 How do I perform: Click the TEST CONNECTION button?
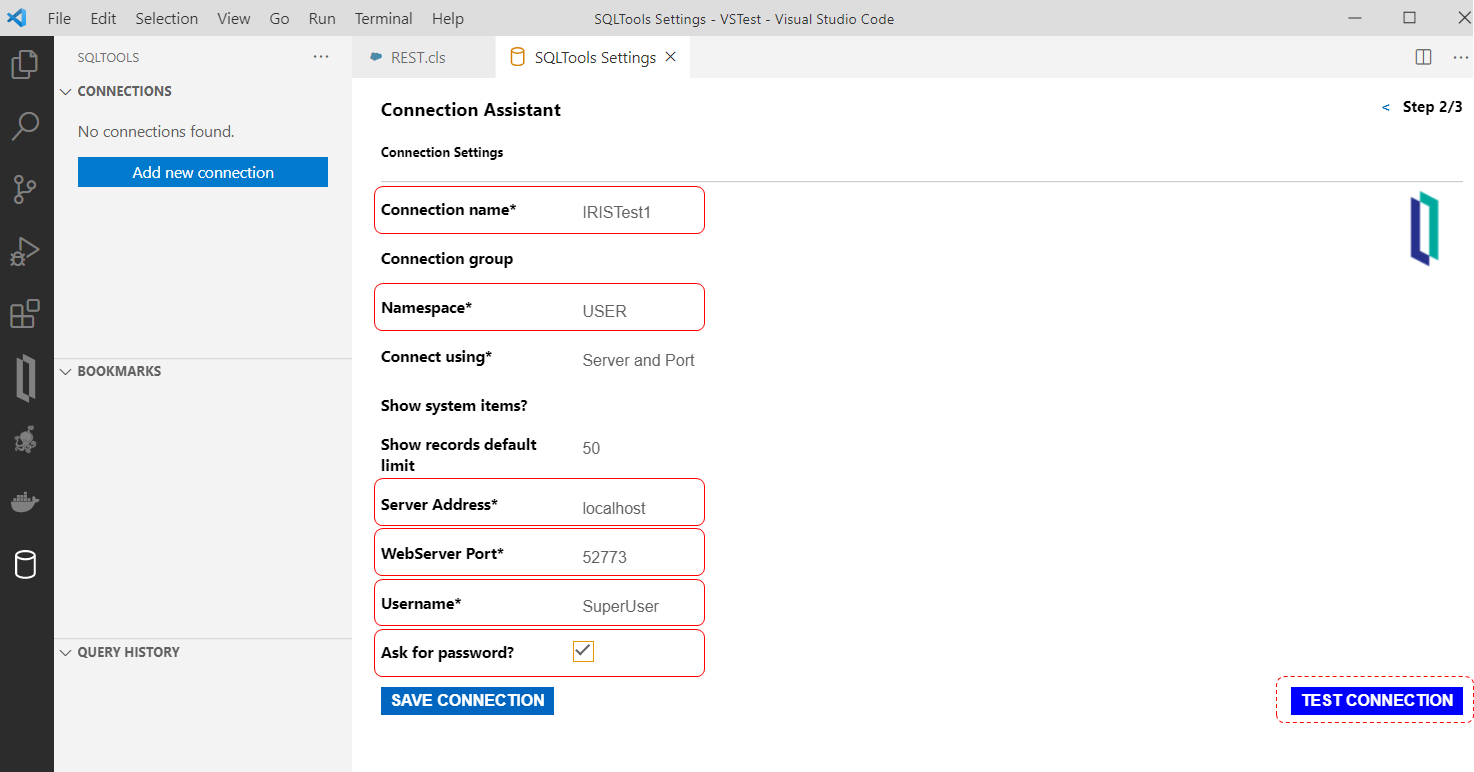[1376, 701]
